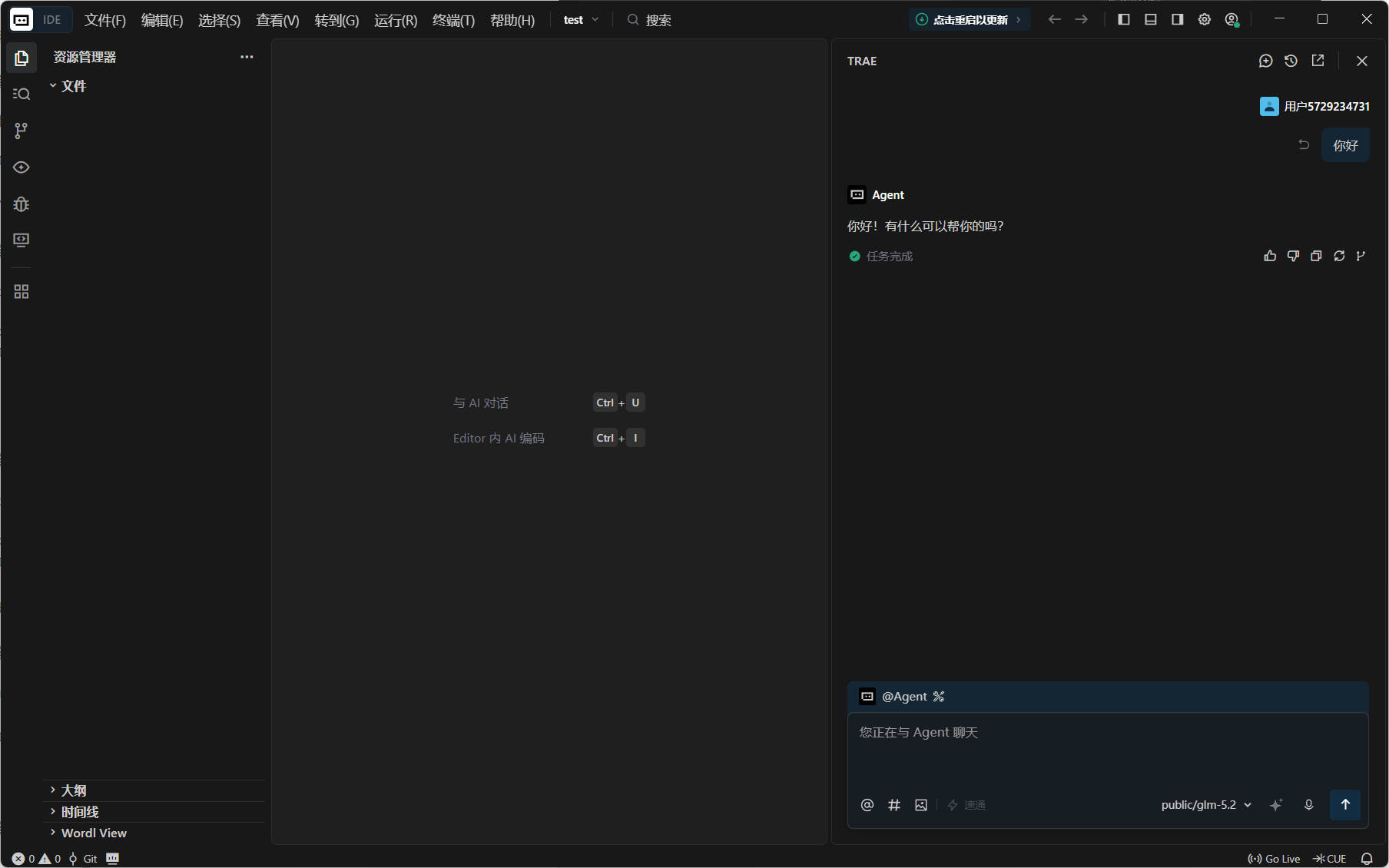Go back with navigation left arrow
This screenshot has width=1389, height=868.
(1055, 20)
